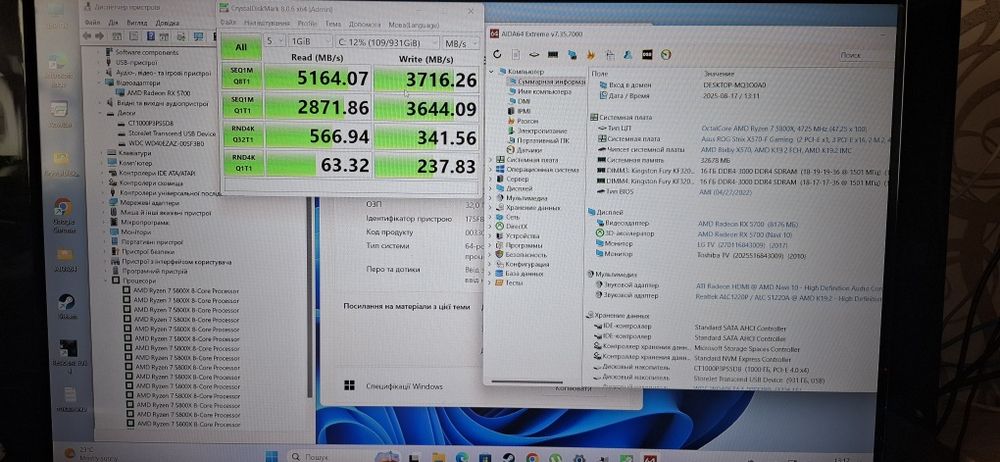Select Суммарная информация in AIDA64 tree

tap(546, 82)
